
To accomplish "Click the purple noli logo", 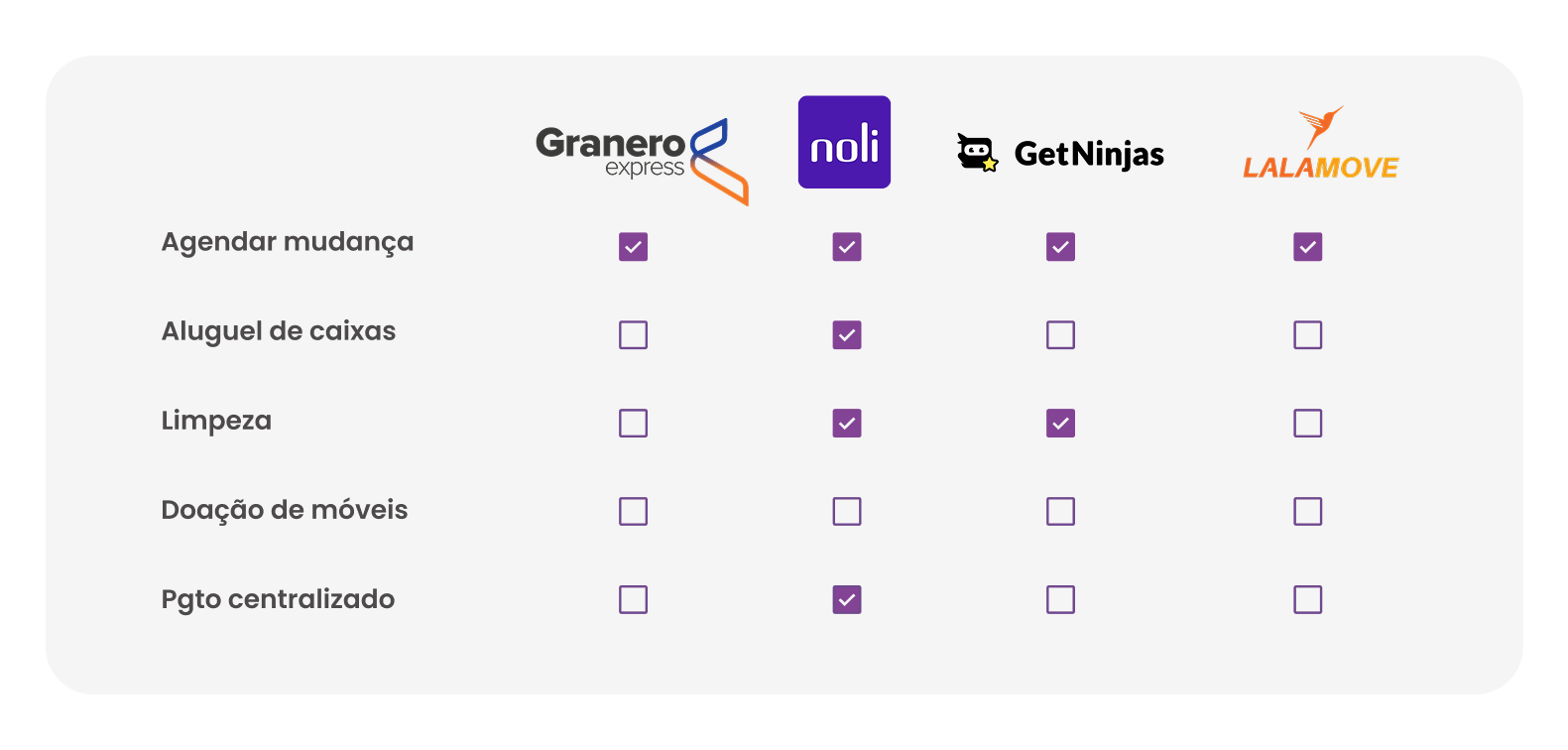I will click(844, 142).
